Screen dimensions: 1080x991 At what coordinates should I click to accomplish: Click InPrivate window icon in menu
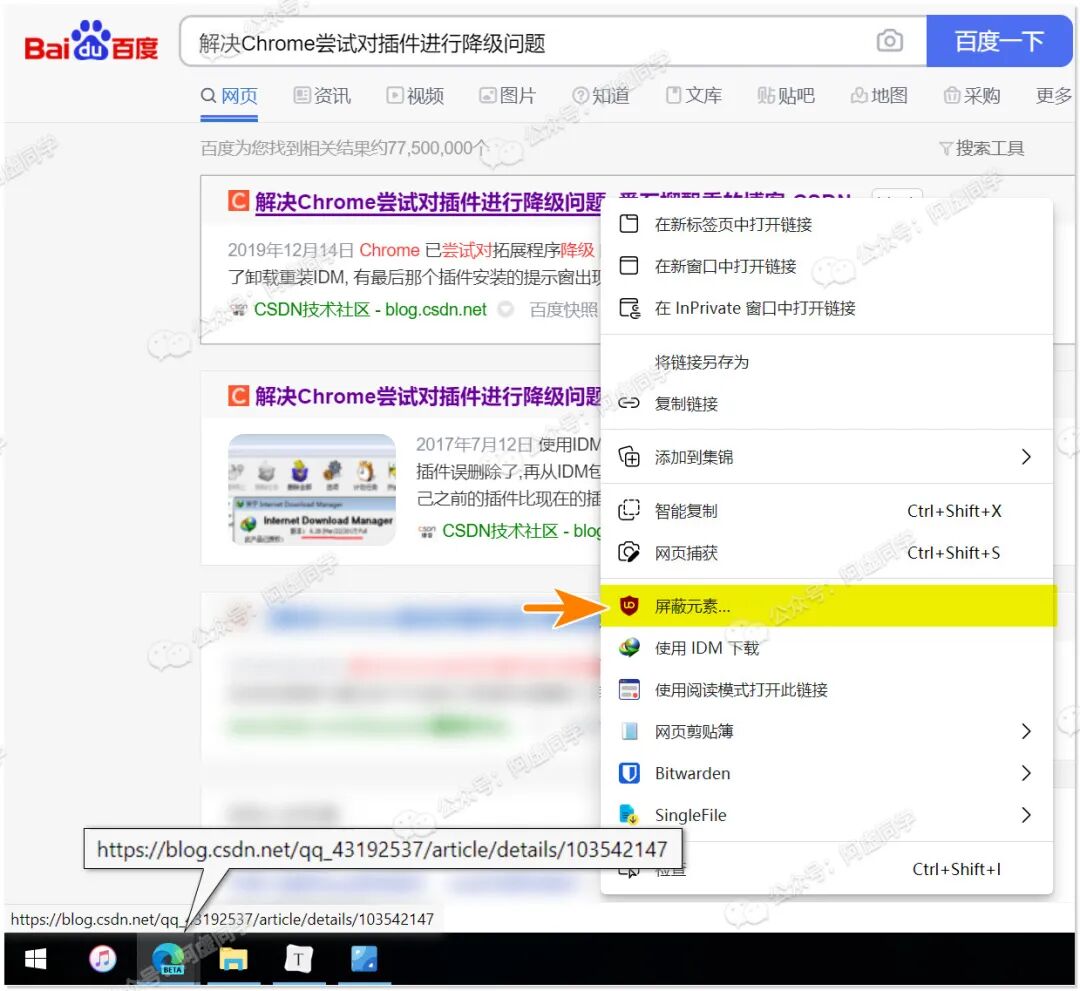630,308
